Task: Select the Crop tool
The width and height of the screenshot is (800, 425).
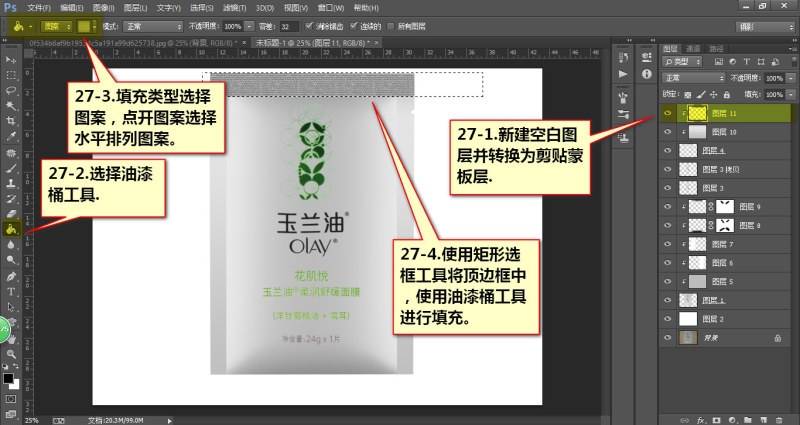Action: tap(11, 121)
